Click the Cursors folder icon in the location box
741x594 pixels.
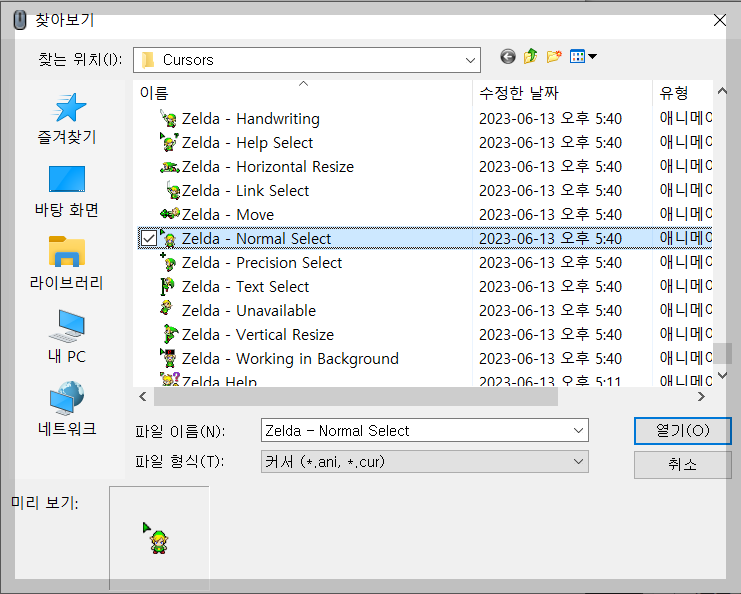[x=148, y=60]
